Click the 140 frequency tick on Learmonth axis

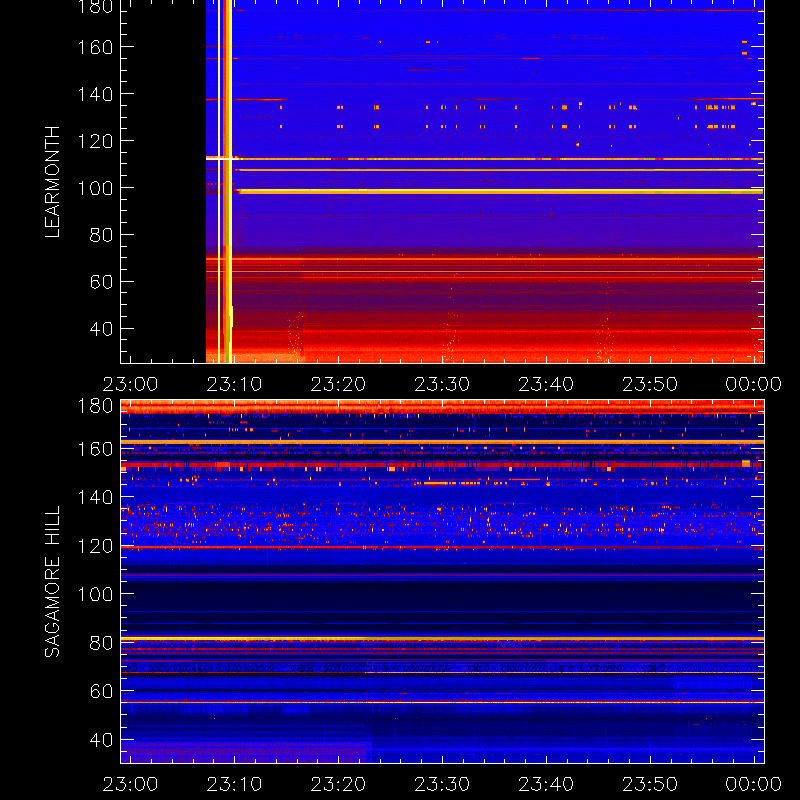(x=95, y=94)
